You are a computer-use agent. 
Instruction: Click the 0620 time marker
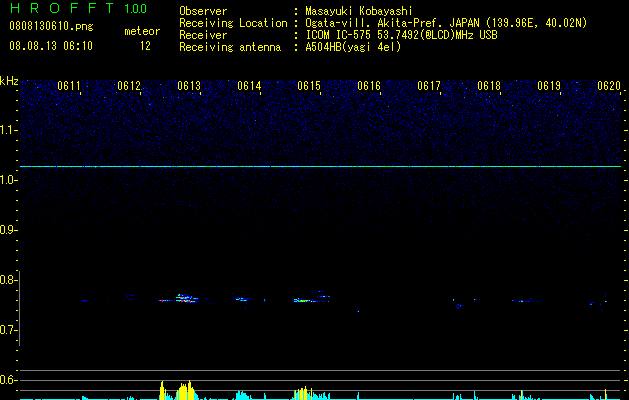(609, 86)
